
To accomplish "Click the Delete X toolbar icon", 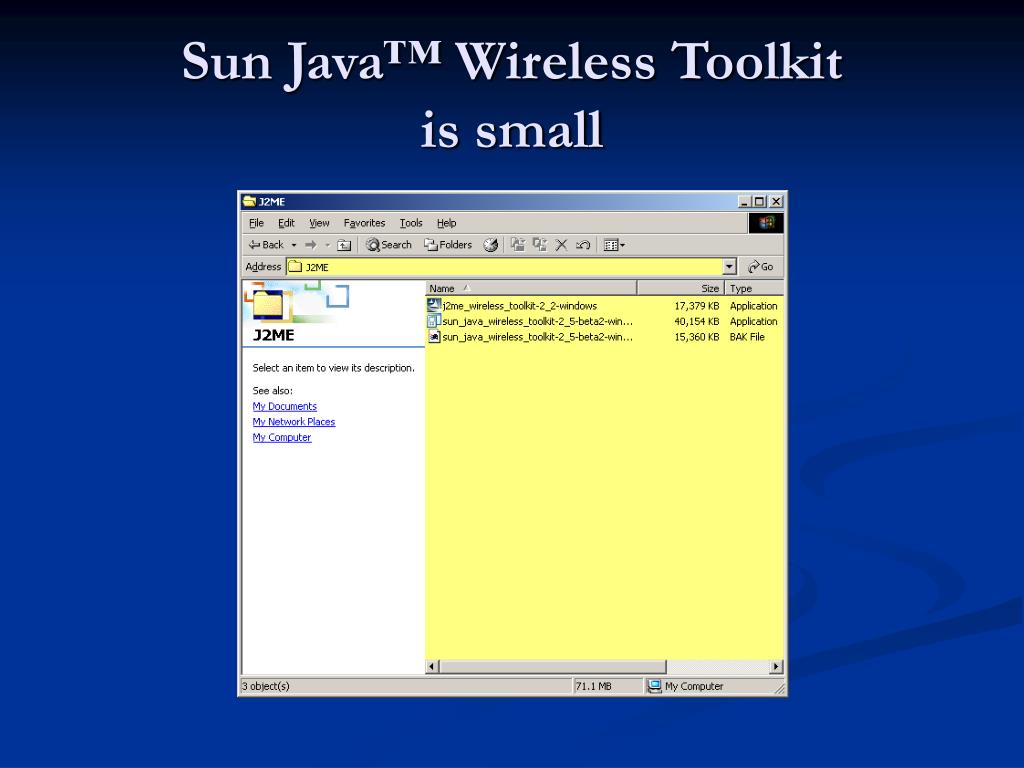I will 561,245.
